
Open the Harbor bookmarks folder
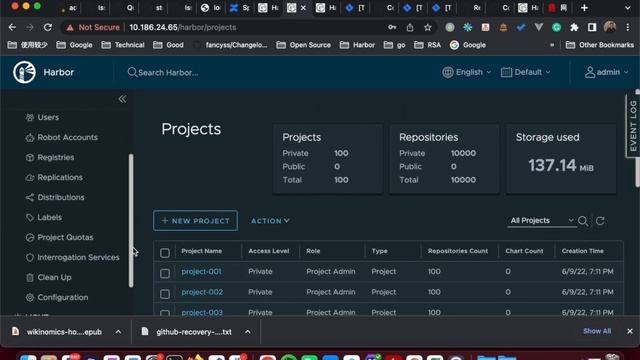click(x=357, y=45)
